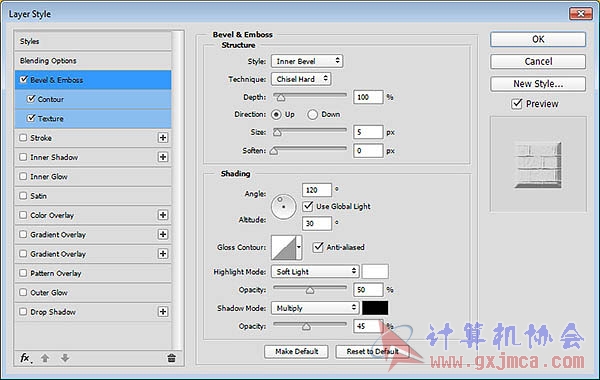The height and width of the screenshot is (380, 600).
Task: Expand the Highlight Mode Soft Light dropdown
Action: (315, 272)
